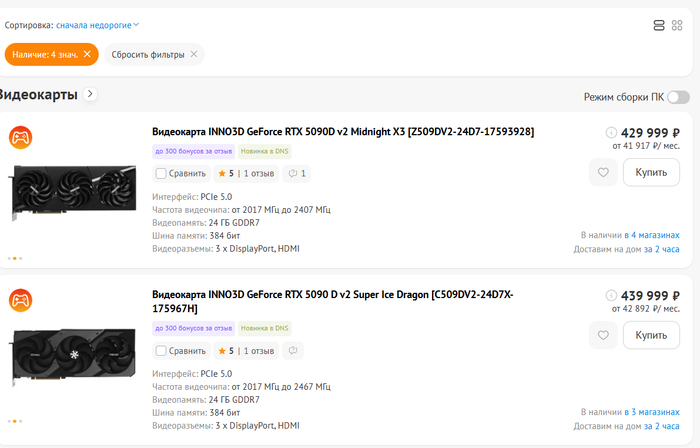Image resolution: width=700 pixels, height=448 pixels.
Task: Add Super Ice Dragon card to favorites heart
Action: point(603,335)
